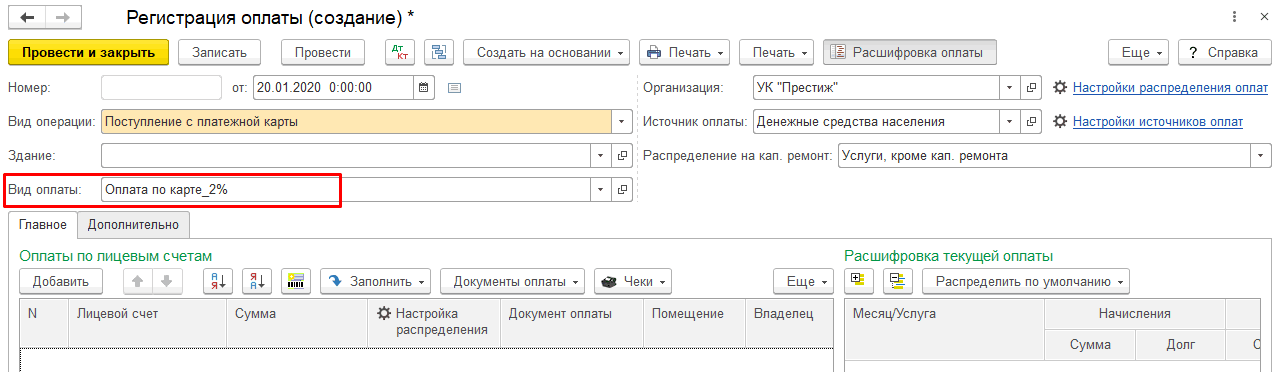This screenshot has height=372, width=1276.
Task: Move selected row up
Action: pyautogui.click(x=138, y=282)
